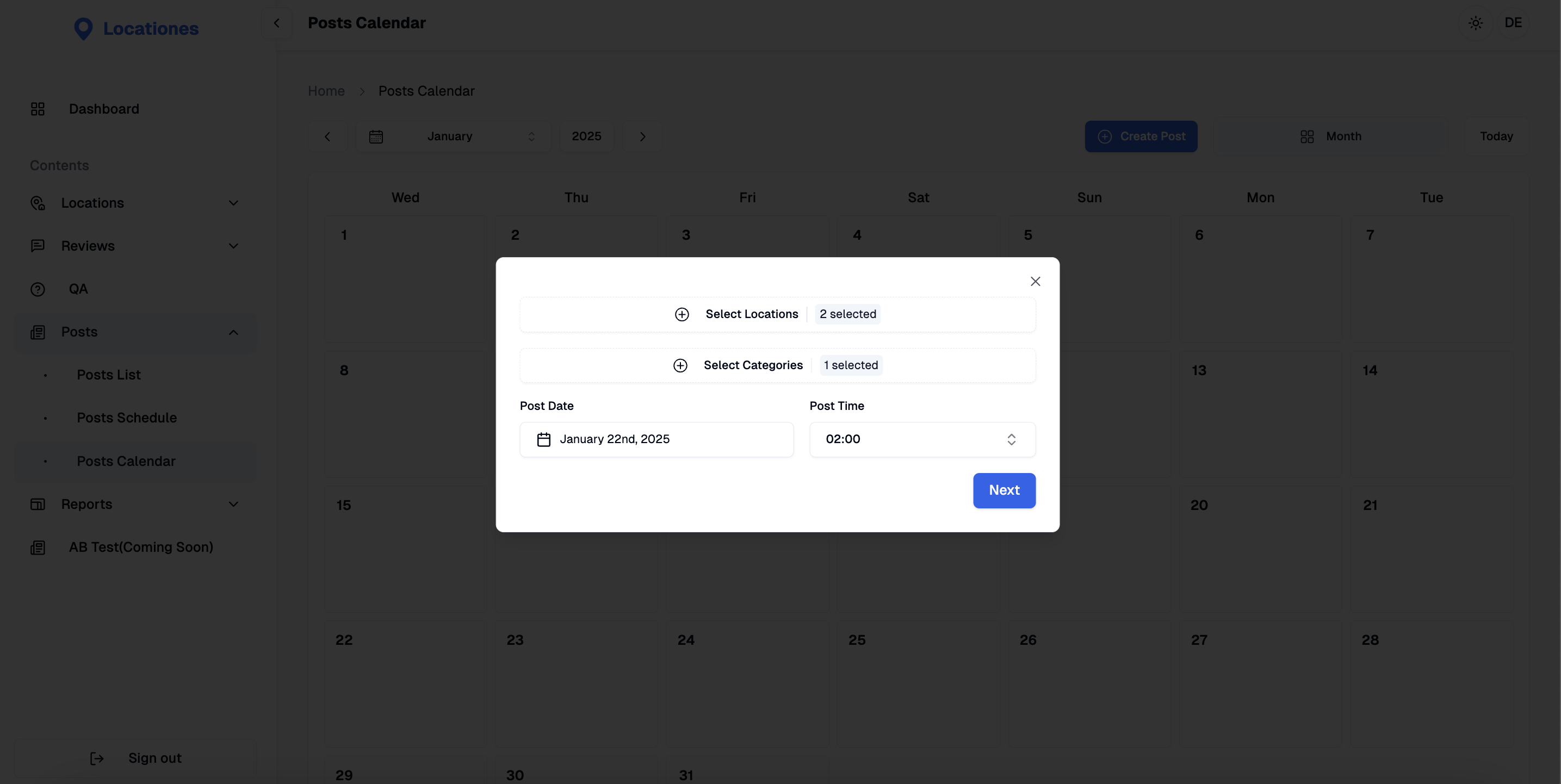Select calendar day 28
Viewport: 1561px width, 784px height.
coord(1432,684)
